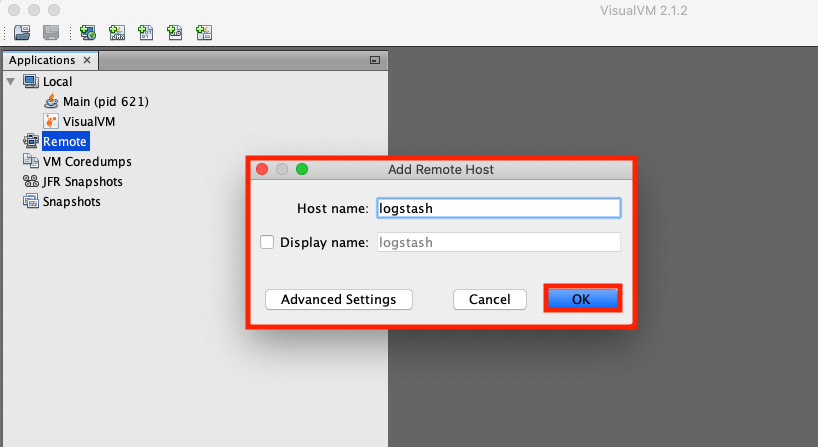818x447 pixels.
Task: Close the Applications tab with its X
Action: 87,60
